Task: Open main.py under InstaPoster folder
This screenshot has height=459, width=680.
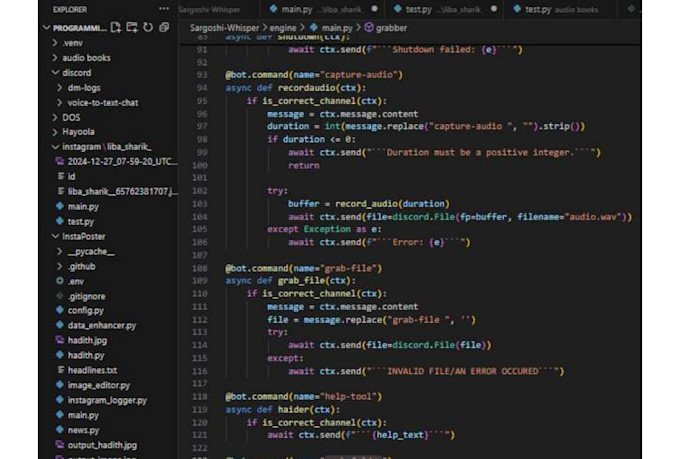Action: coord(83,415)
